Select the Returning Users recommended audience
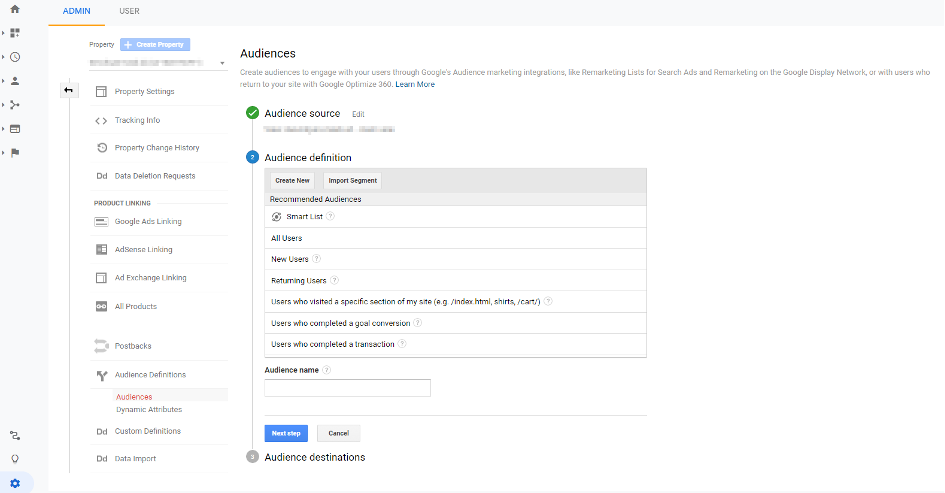The image size is (945, 493). pos(299,281)
